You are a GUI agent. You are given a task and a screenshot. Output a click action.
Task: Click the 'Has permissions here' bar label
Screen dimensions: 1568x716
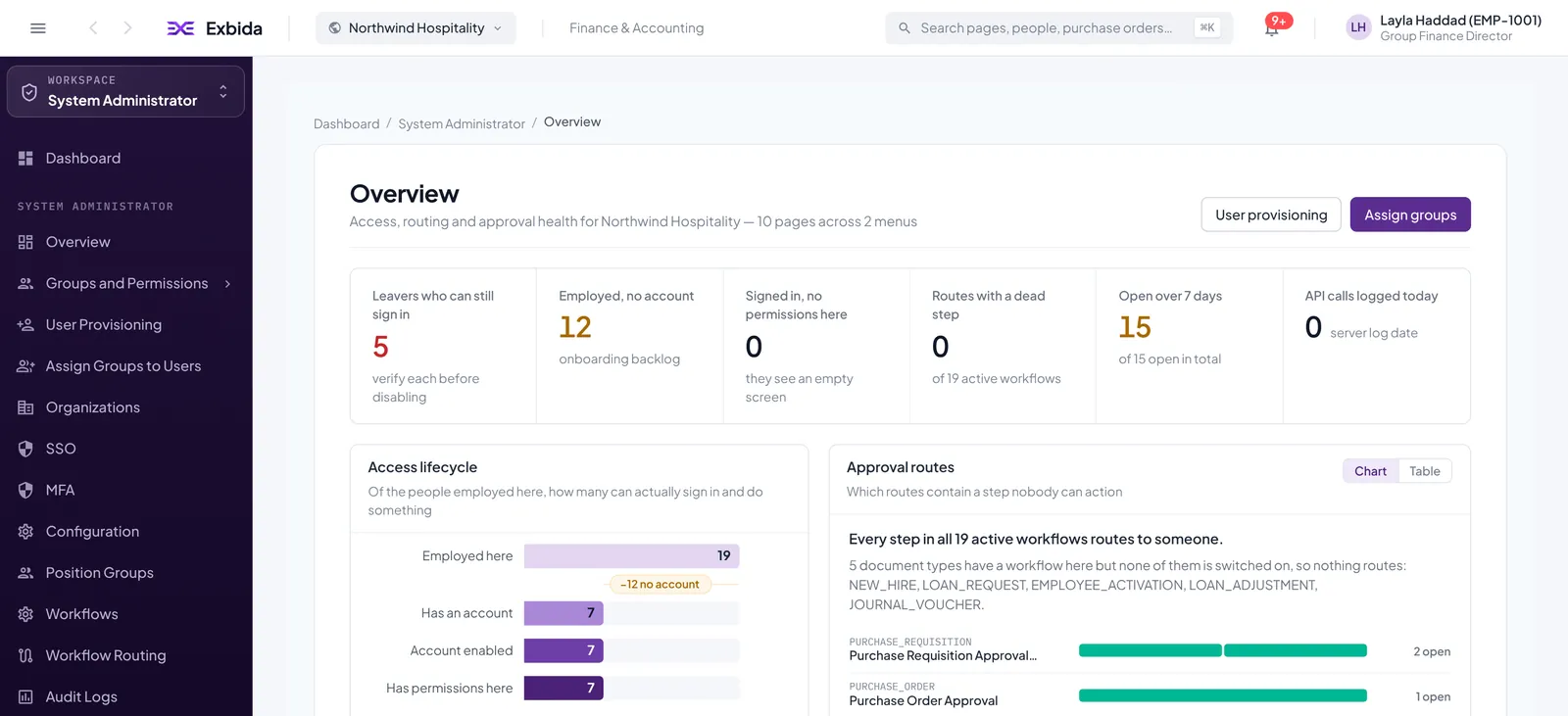tap(449, 689)
